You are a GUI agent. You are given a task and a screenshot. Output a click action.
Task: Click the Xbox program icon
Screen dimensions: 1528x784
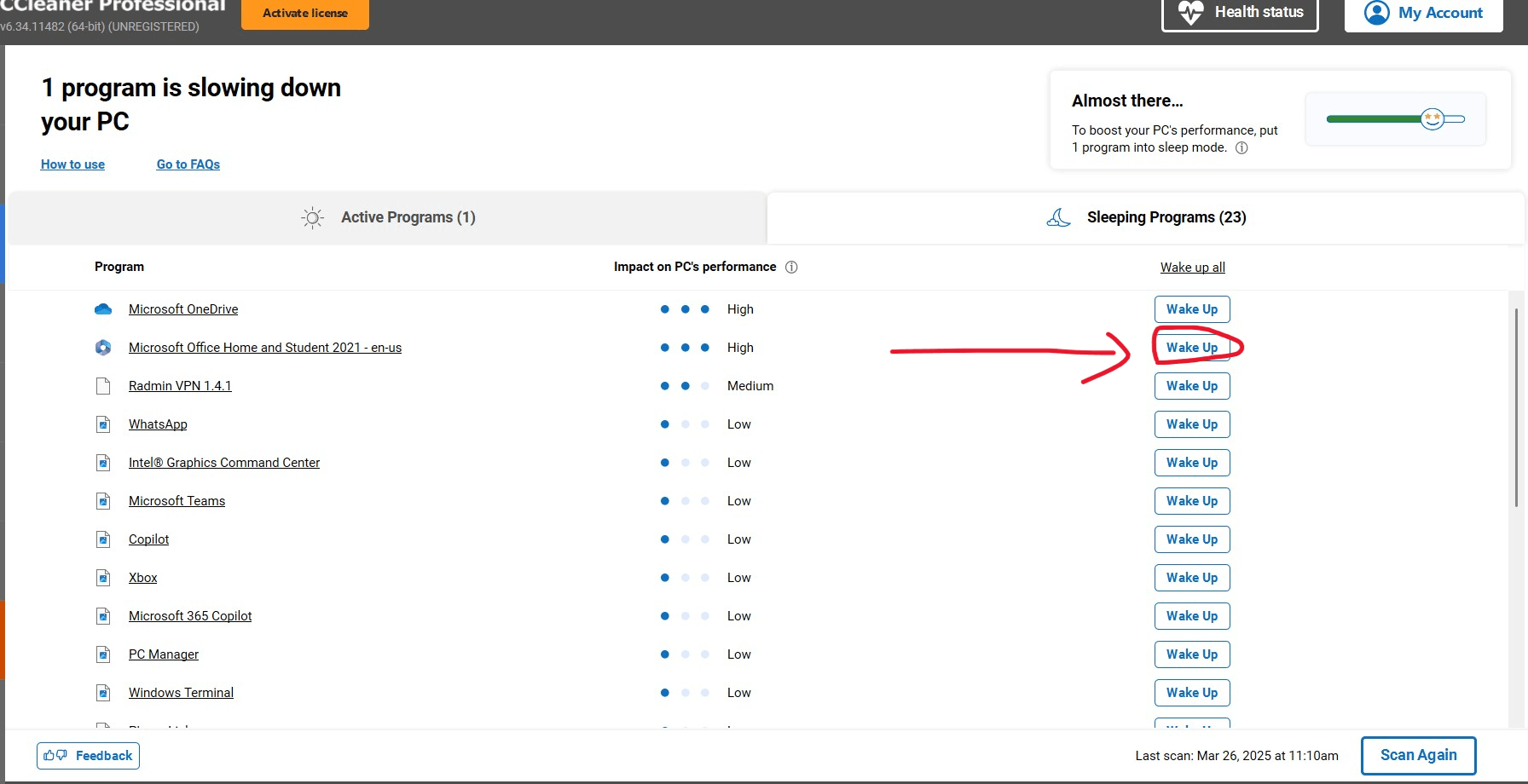click(x=103, y=578)
